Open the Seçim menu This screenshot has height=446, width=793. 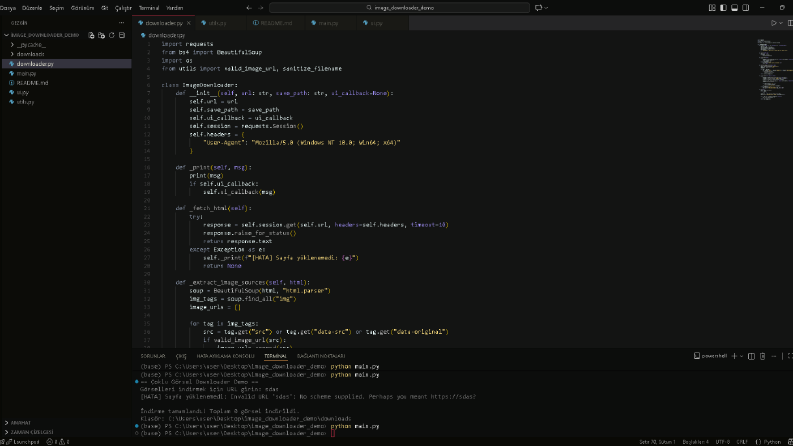57,8
